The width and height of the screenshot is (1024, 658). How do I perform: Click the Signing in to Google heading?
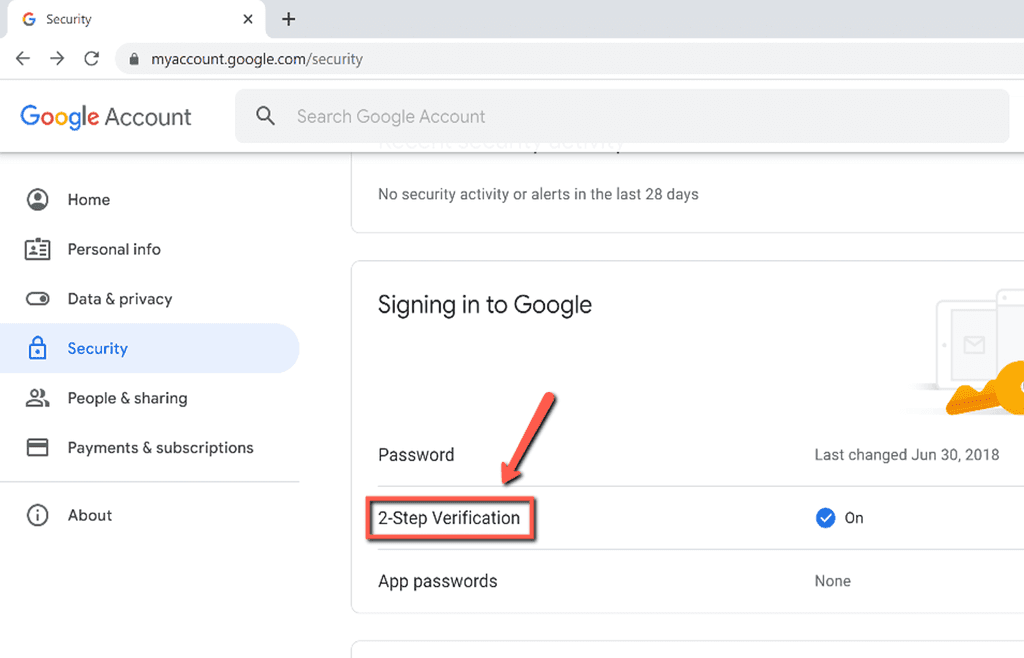484,305
